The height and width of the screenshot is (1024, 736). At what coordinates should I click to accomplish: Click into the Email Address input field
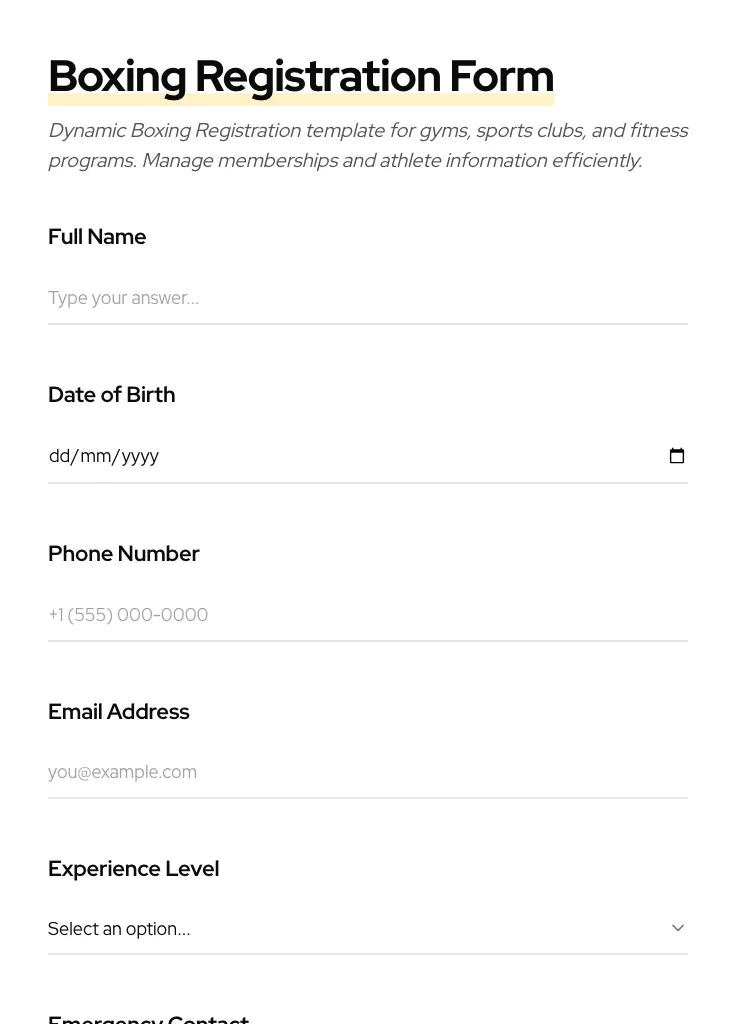367,772
